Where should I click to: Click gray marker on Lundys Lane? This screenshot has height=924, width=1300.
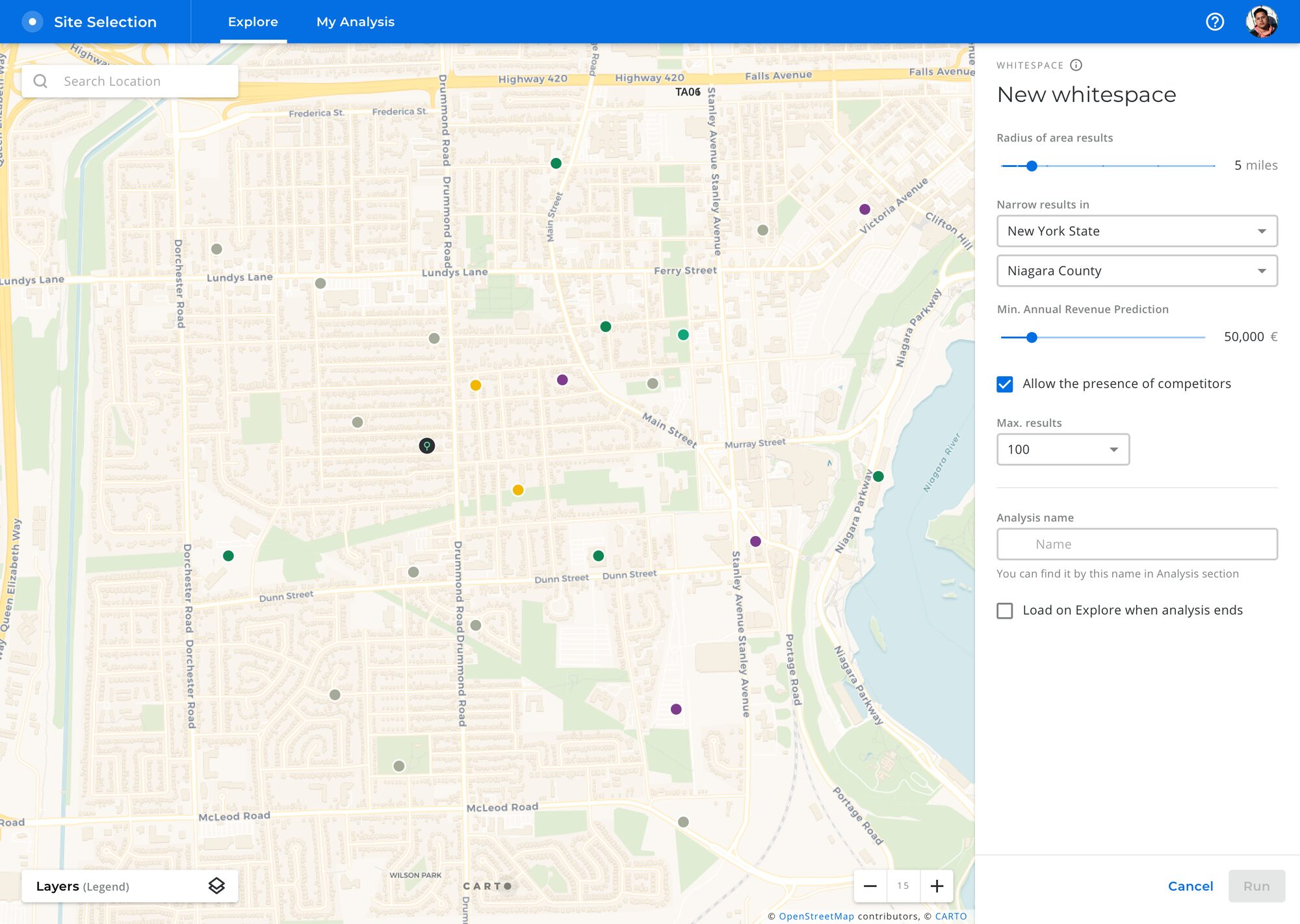pyautogui.click(x=320, y=283)
